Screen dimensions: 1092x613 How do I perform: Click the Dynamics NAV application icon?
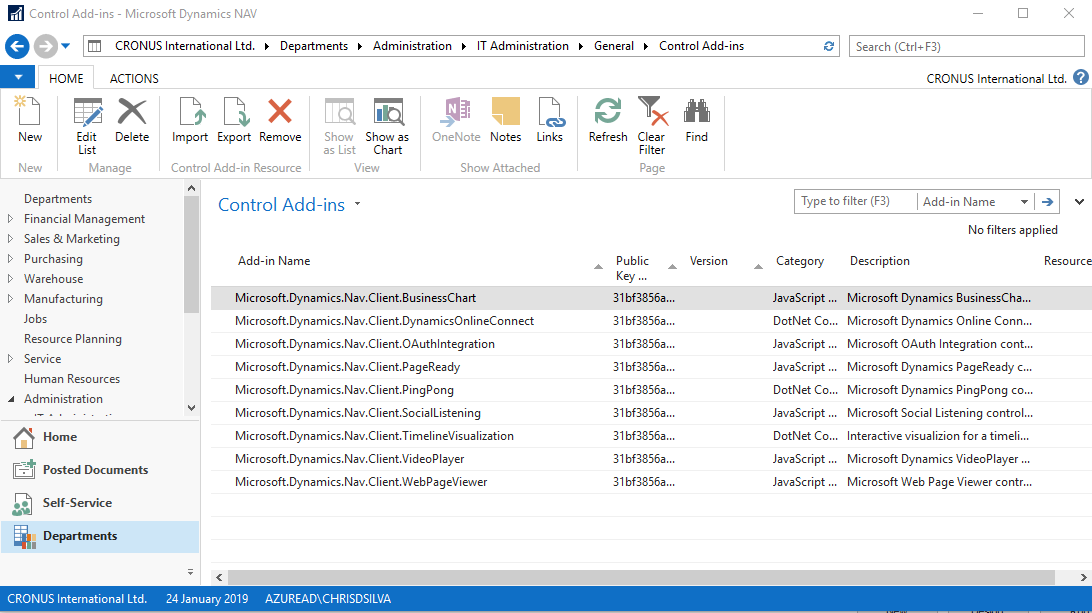pos(15,13)
